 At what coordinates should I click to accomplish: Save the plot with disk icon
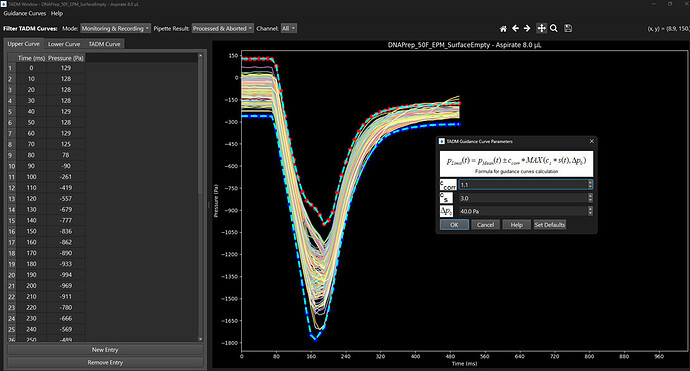tap(568, 29)
